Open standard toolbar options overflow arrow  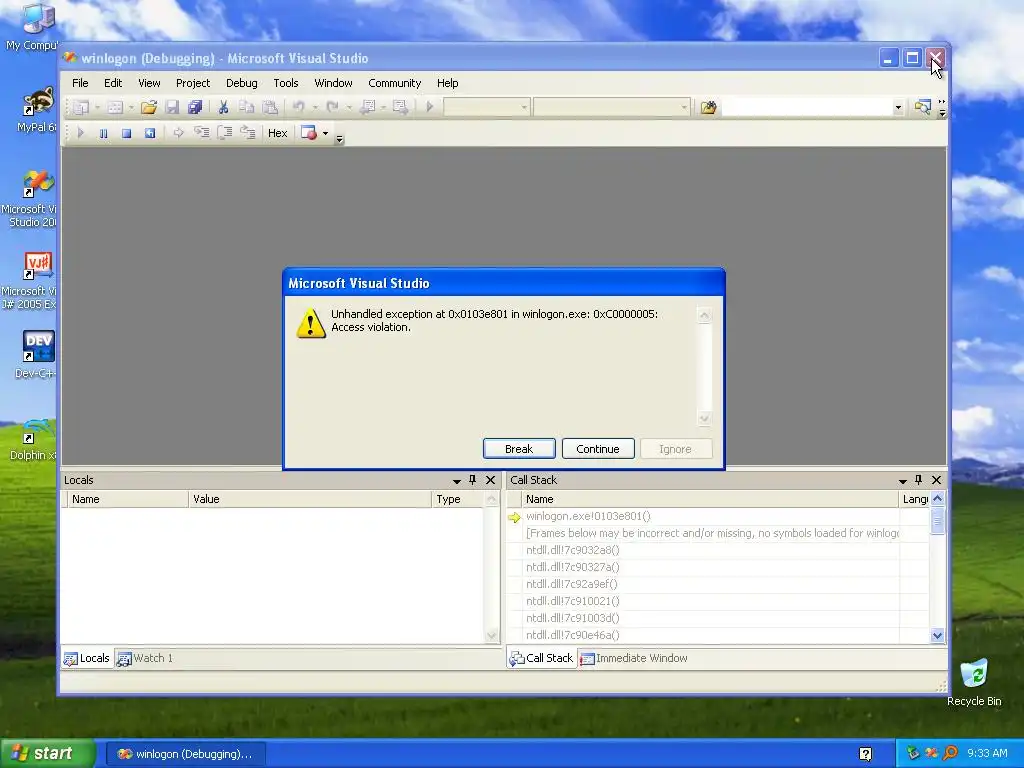(x=942, y=108)
